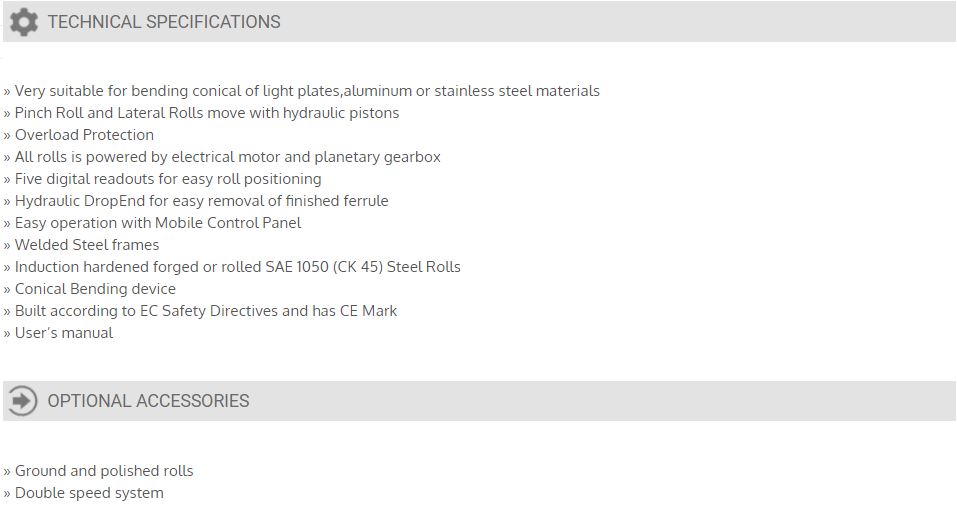Click the 'TECHNICAL SPECIFICATIONS' heading text
The height and width of the screenshot is (530, 957).
[x=164, y=22]
